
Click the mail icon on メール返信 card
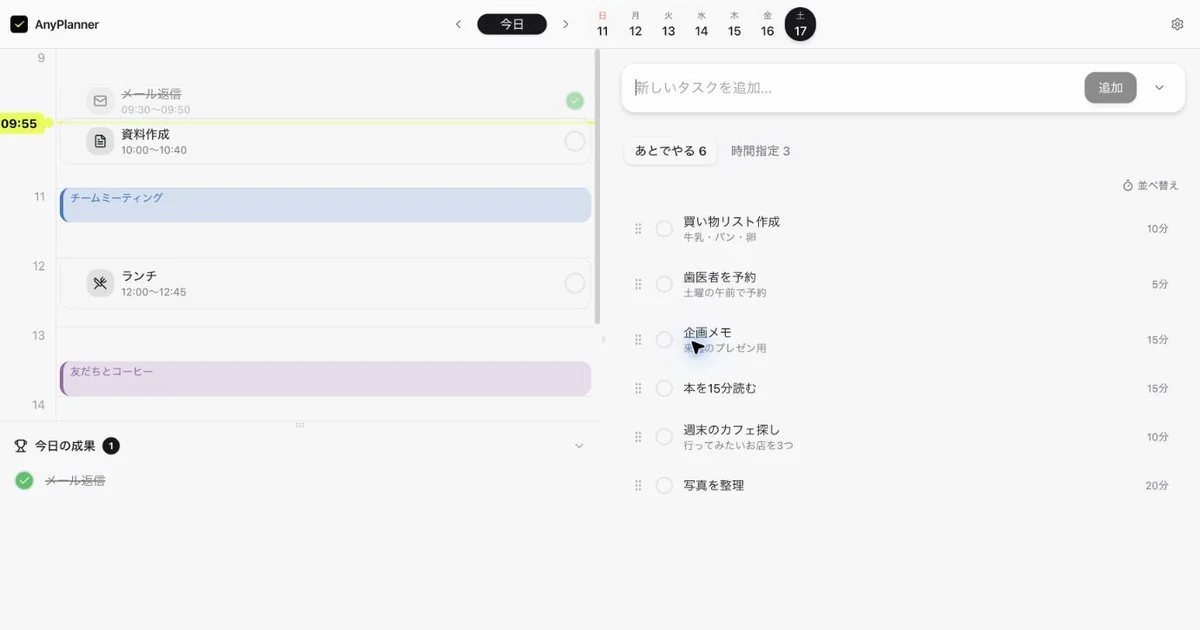pyautogui.click(x=100, y=101)
